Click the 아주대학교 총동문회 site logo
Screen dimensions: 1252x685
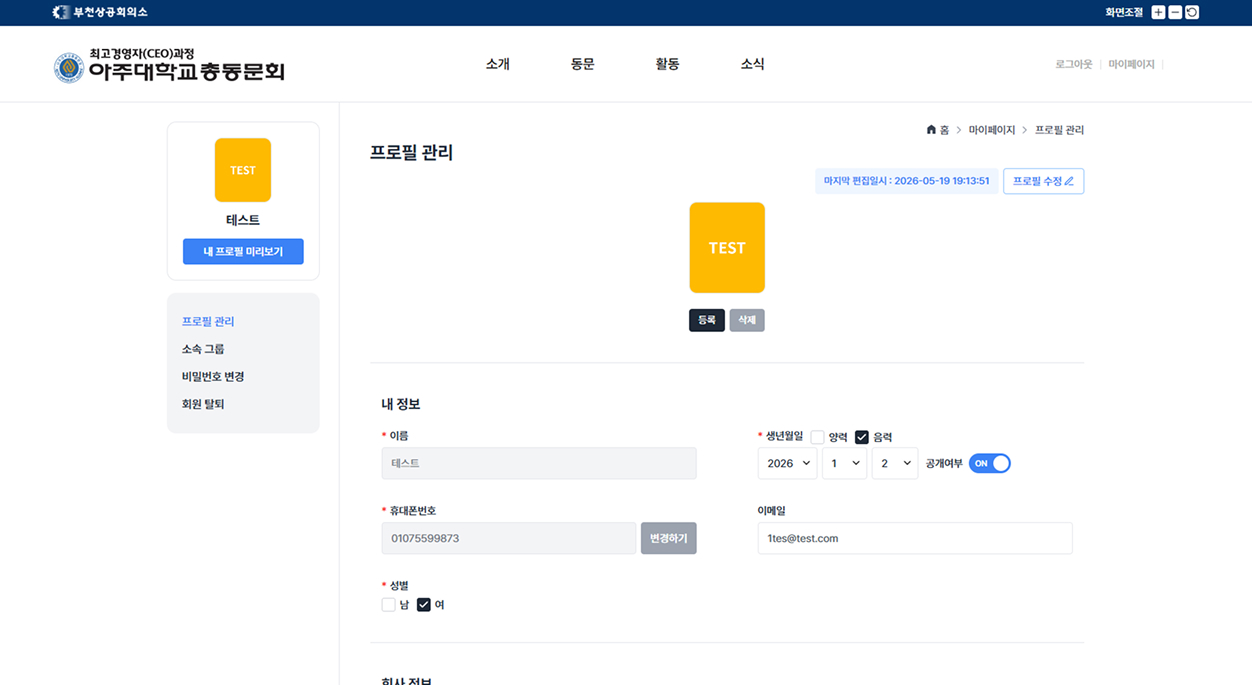point(169,66)
